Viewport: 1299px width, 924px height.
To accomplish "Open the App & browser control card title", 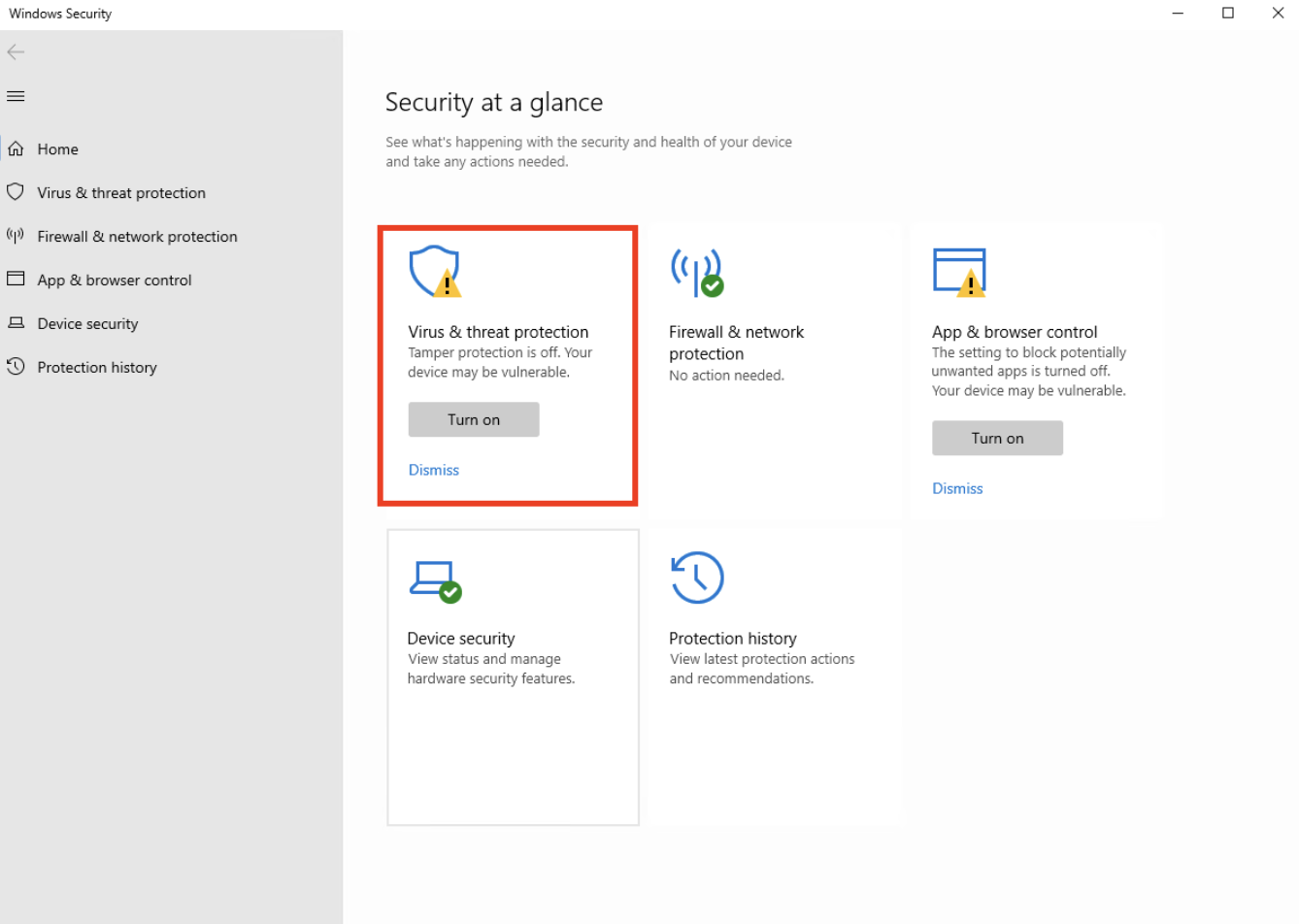I will [1015, 332].
